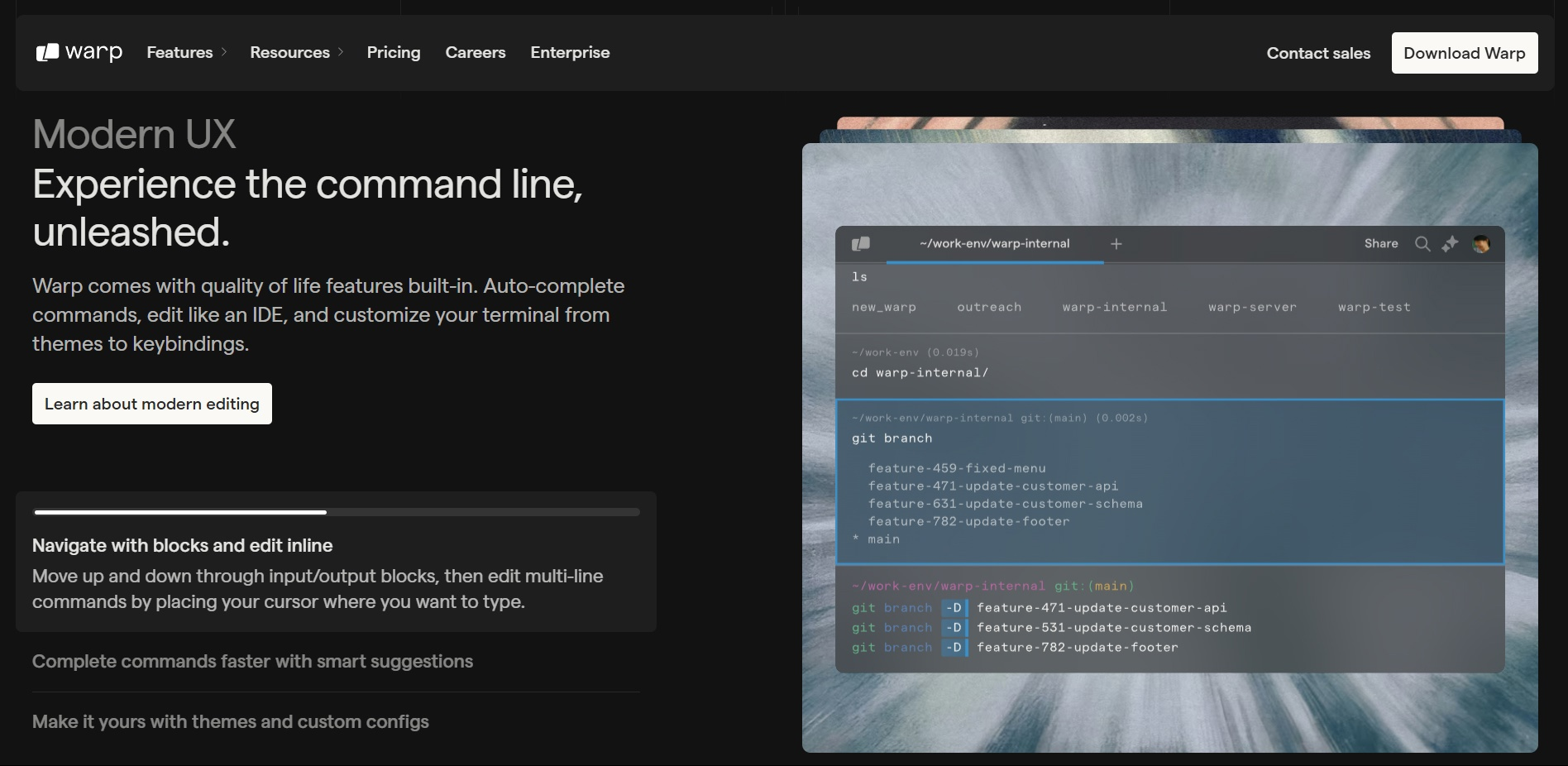Click the 'ls' command text
Viewport: 1568px width, 766px height.
point(860,276)
